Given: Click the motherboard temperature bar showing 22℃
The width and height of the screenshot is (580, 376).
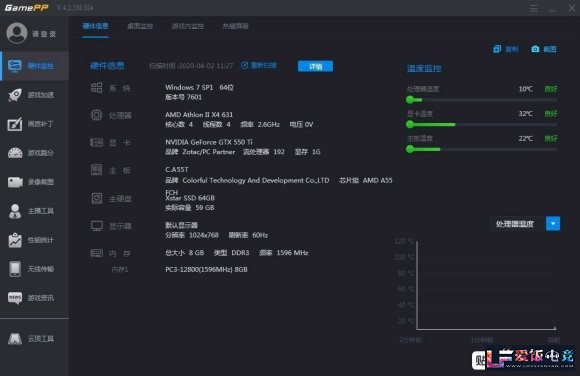Looking at the screenshot, I should [482, 149].
